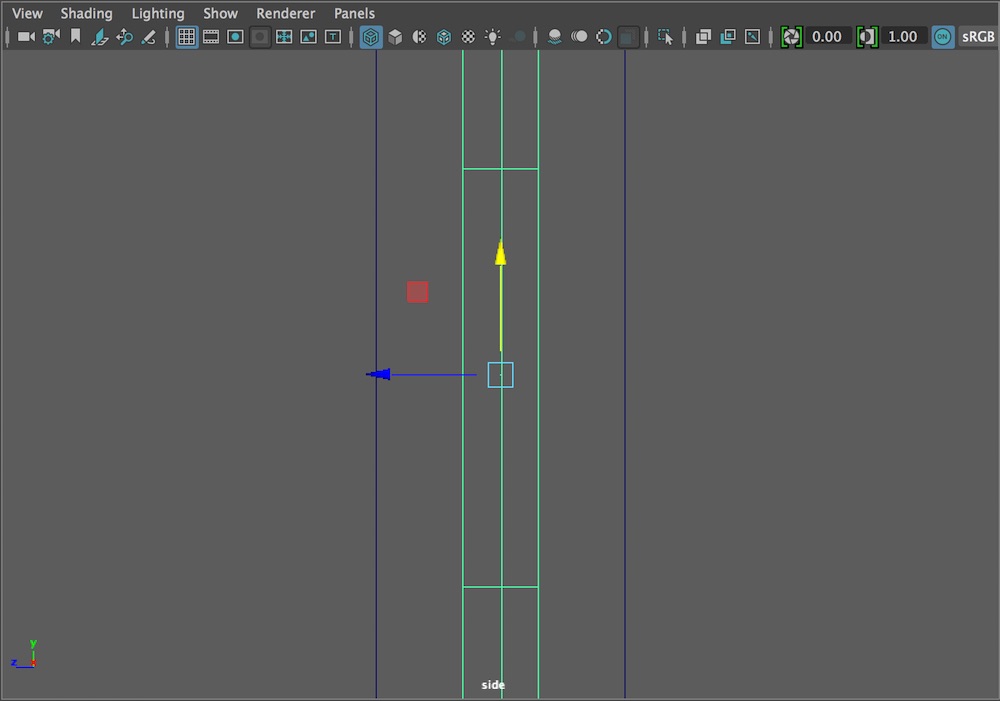Click the Select Camera icon
Screen dimensions: 1000x701
pos(26,37)
